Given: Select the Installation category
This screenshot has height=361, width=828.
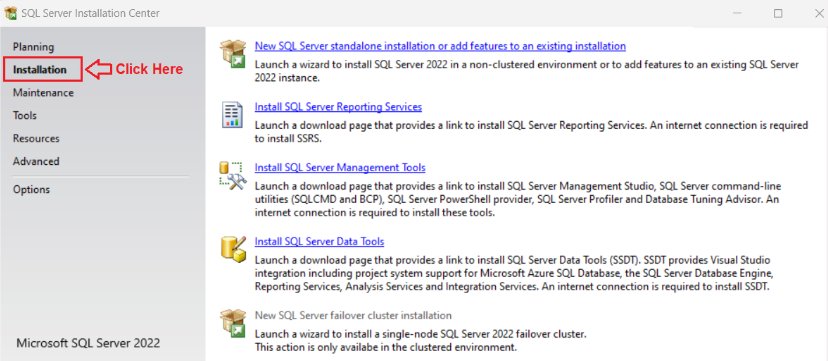Looking at the screenshot, I should point(40,70).
